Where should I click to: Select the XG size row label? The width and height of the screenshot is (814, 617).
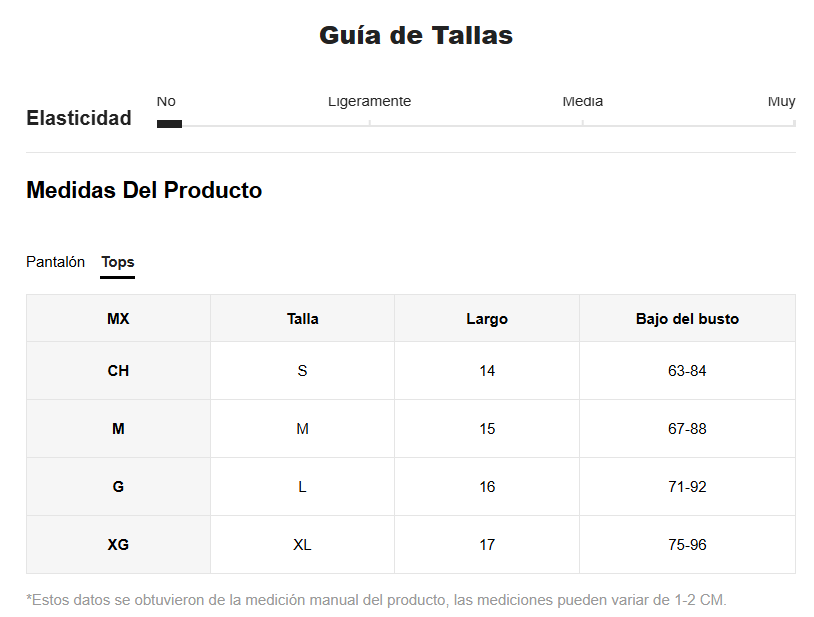pyautogui.click(x=118, y=545)
